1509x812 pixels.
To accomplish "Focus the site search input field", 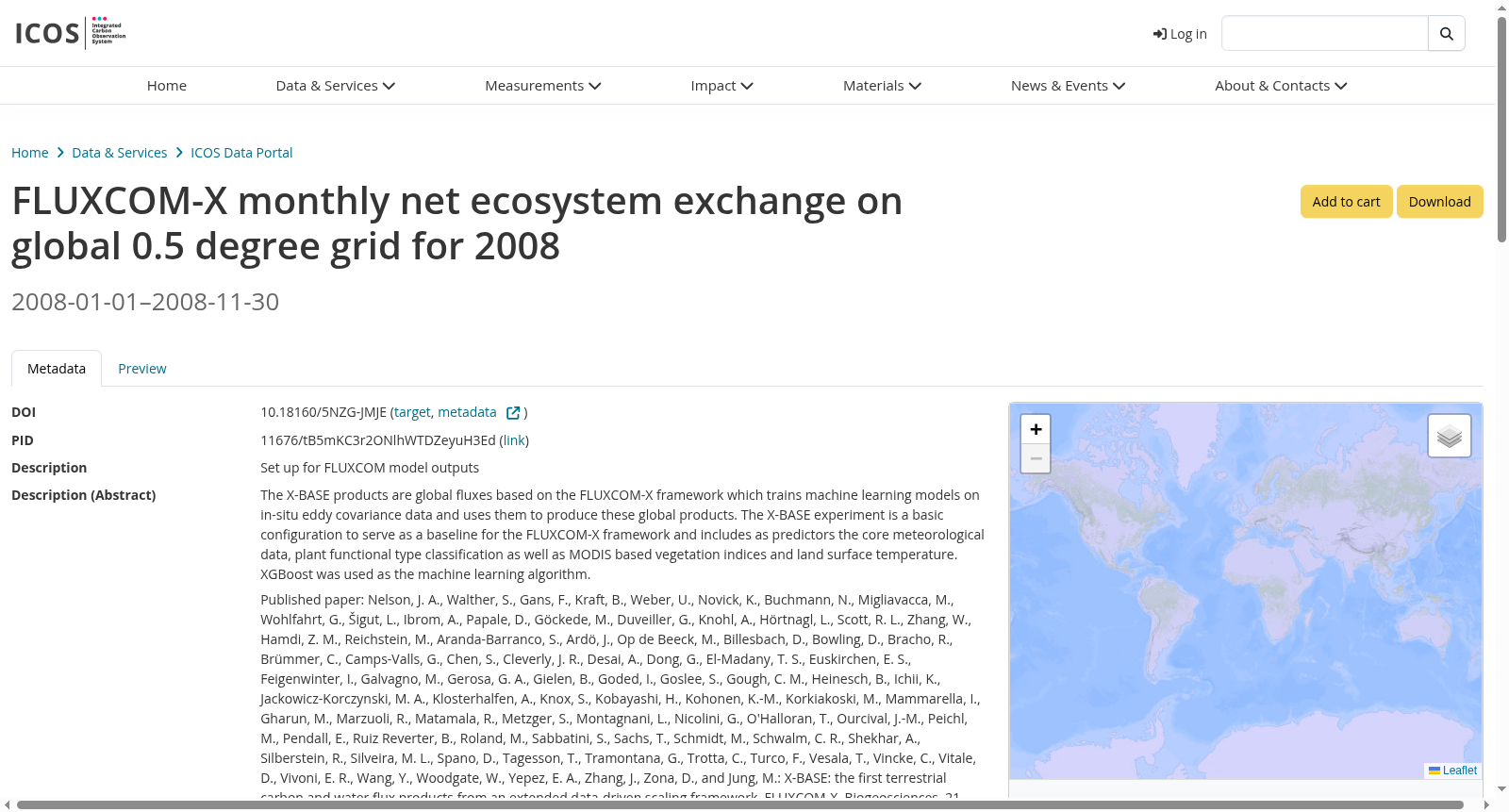I will (x=1324, y=34).
